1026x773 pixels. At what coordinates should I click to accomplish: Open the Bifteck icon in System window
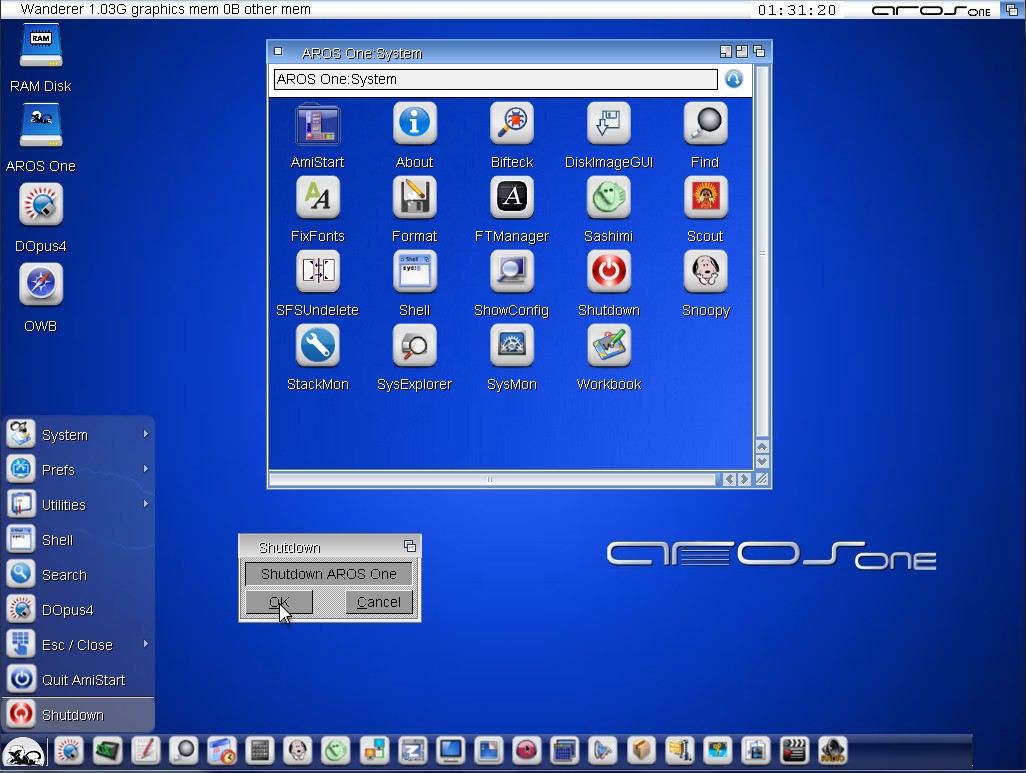(x=511, y=124)
